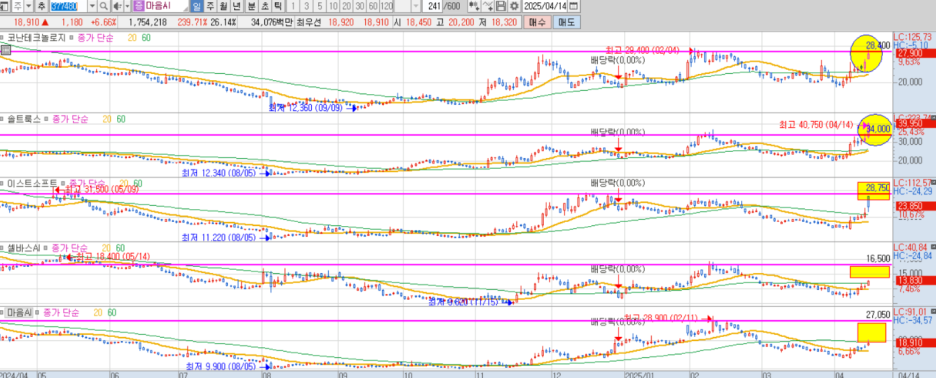This screenshot has width=936, height=378.
Task: Click the 이스트소프트 chart title
Action: (x=32, y=183)
